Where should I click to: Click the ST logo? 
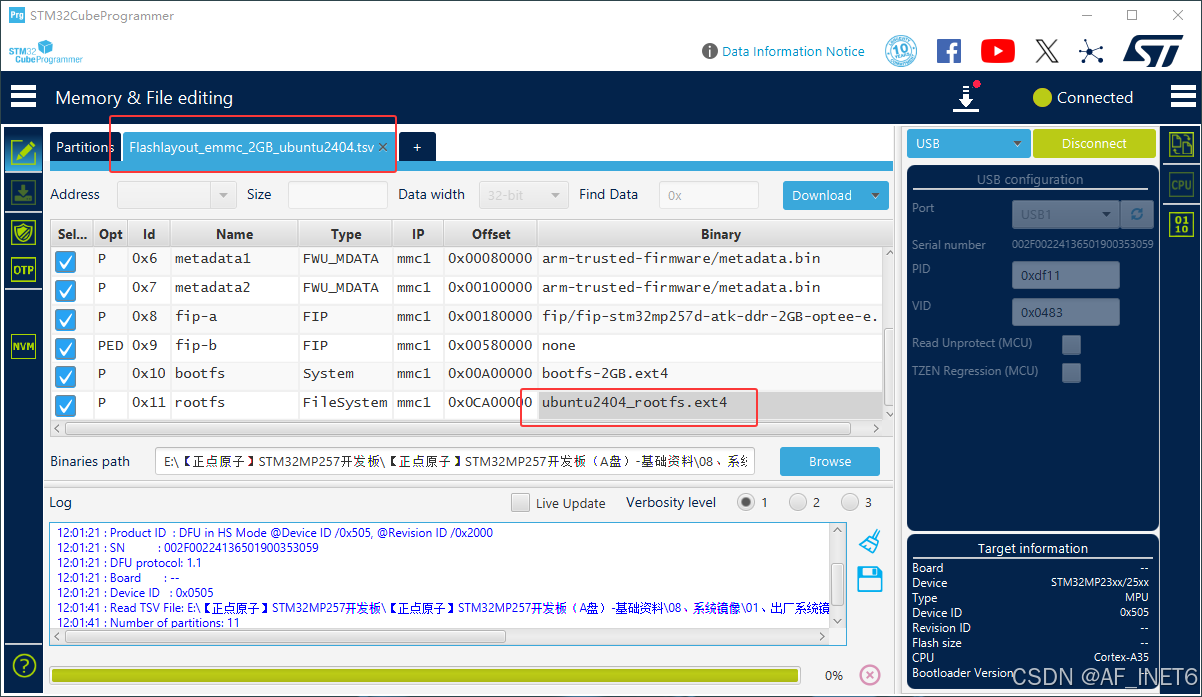[x=1153, y=51]
